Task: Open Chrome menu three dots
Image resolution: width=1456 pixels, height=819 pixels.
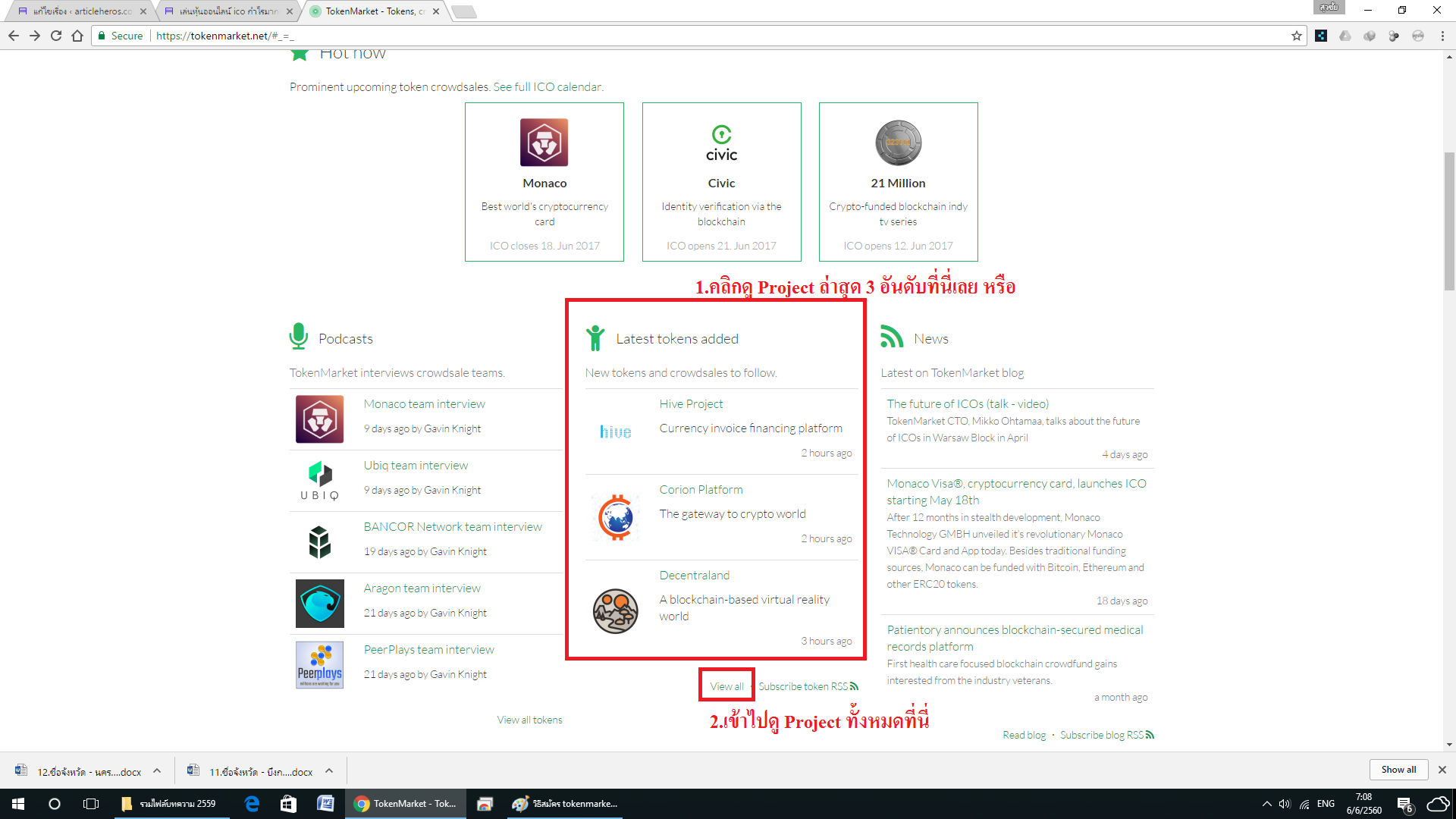Action: [x=1442, y=36]
